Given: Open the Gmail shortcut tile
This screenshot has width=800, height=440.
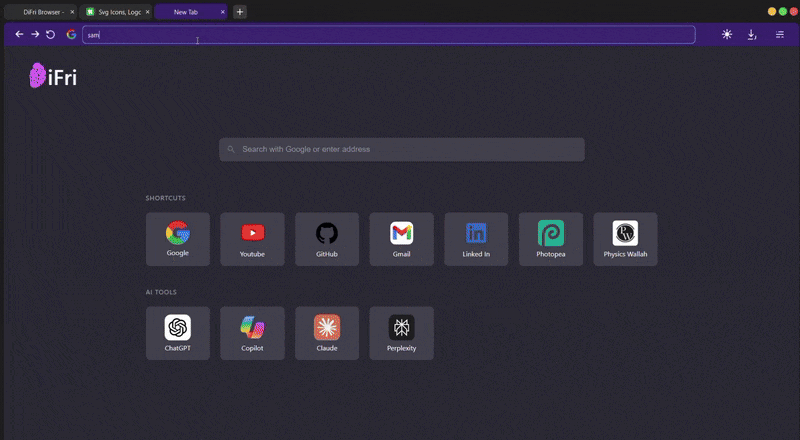Looking at the screenshot, I should click(402, 239).
